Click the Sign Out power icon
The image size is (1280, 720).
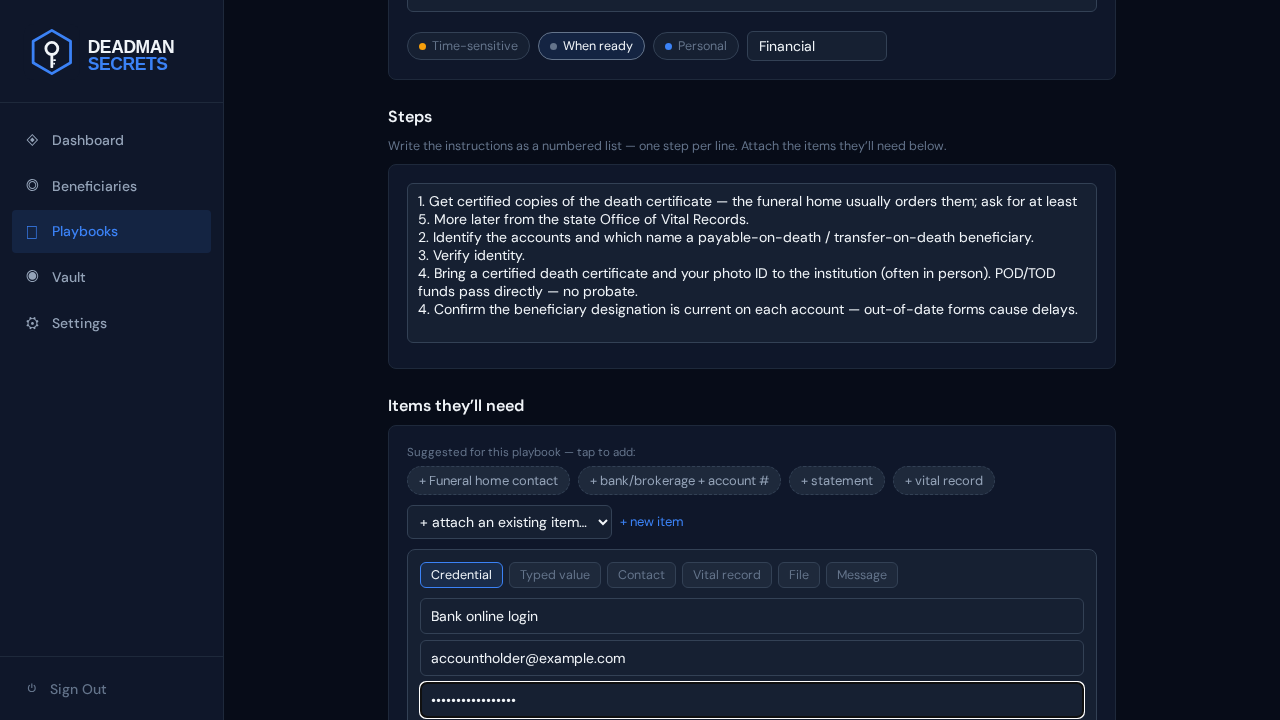[32, 688]
